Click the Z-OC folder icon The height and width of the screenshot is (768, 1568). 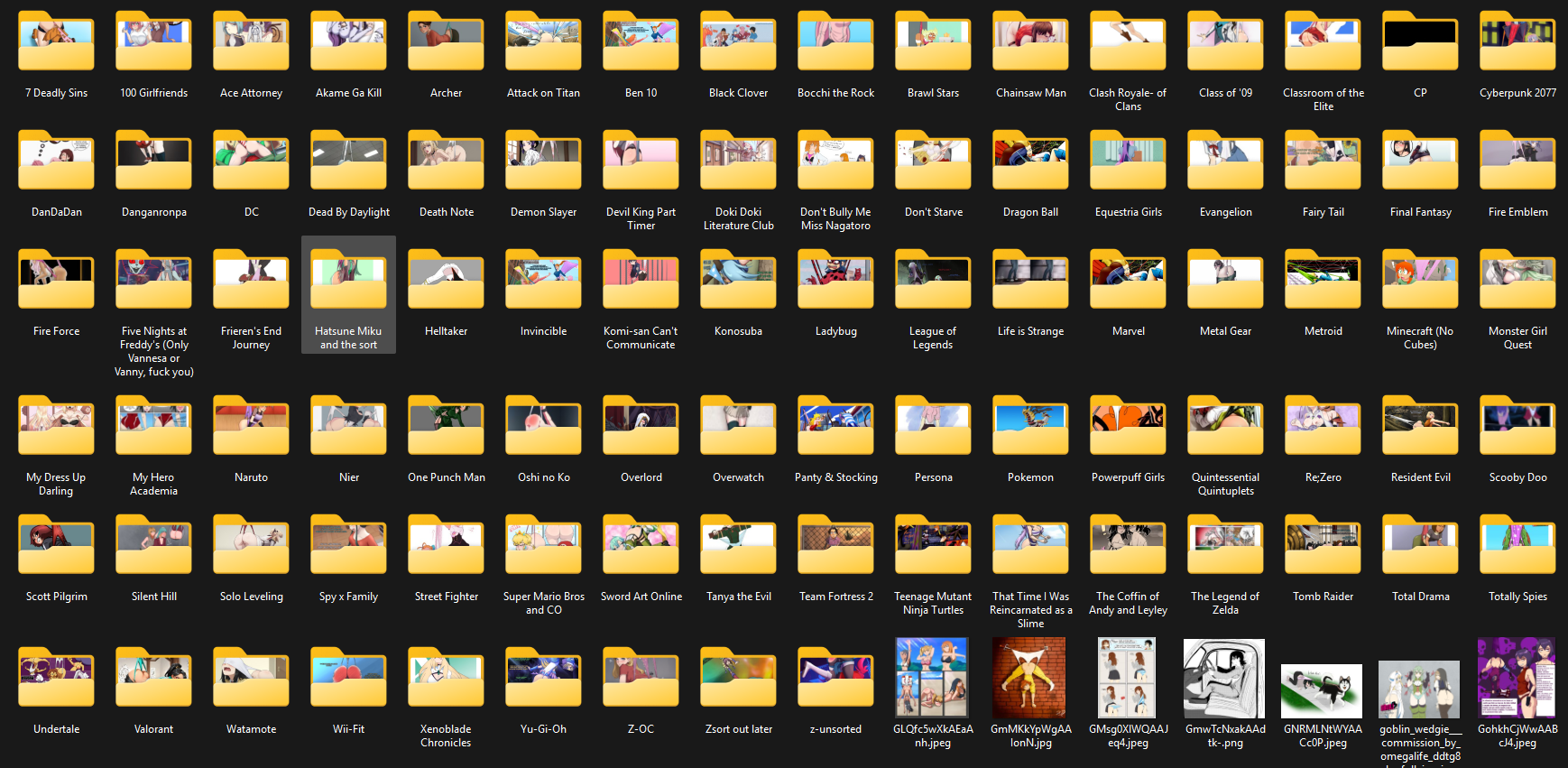[x=641, y=678]
